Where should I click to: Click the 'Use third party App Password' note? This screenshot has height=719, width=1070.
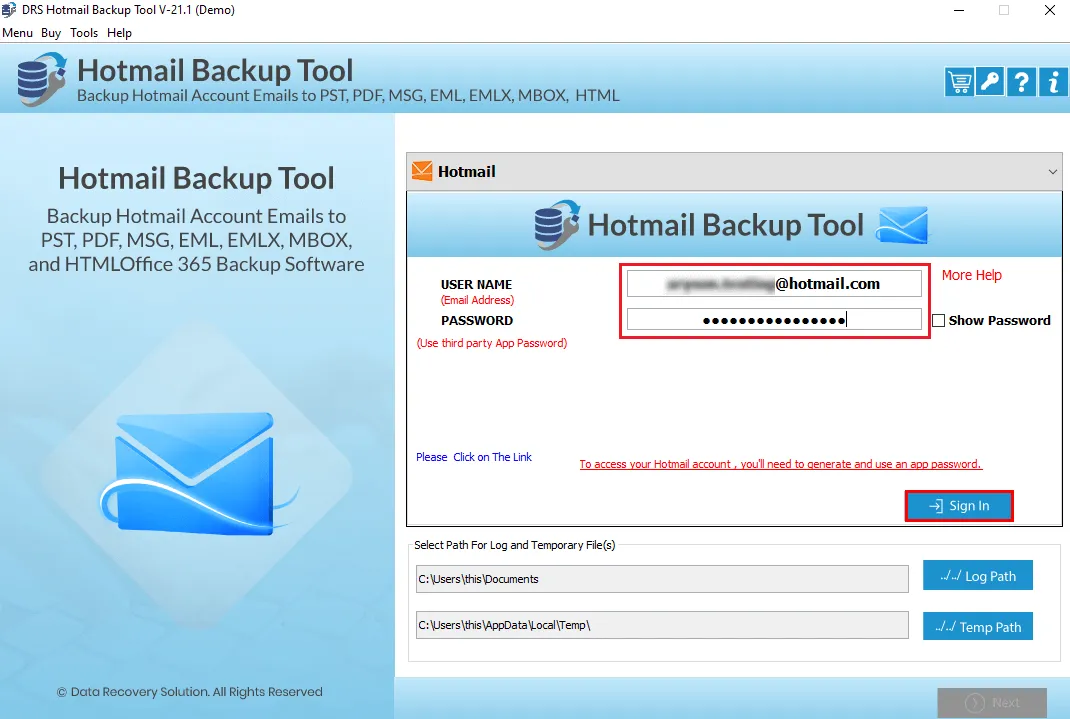492,343
